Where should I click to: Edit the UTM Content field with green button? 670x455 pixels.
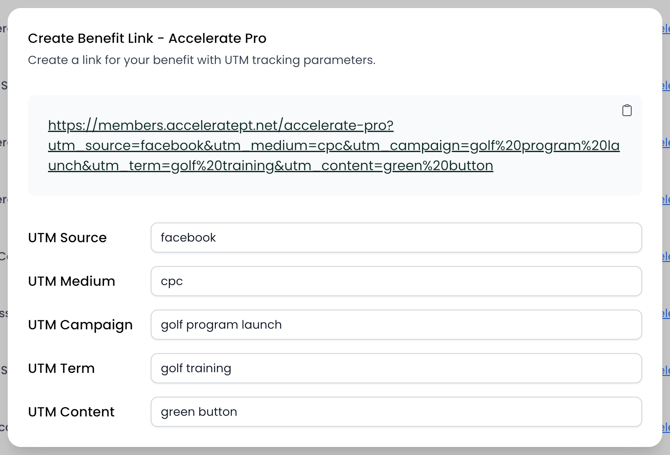click(x=395, y=412)
